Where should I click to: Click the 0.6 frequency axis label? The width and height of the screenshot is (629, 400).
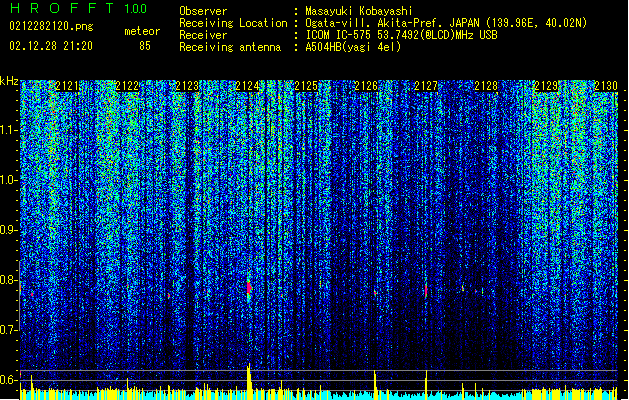point(9,380)
